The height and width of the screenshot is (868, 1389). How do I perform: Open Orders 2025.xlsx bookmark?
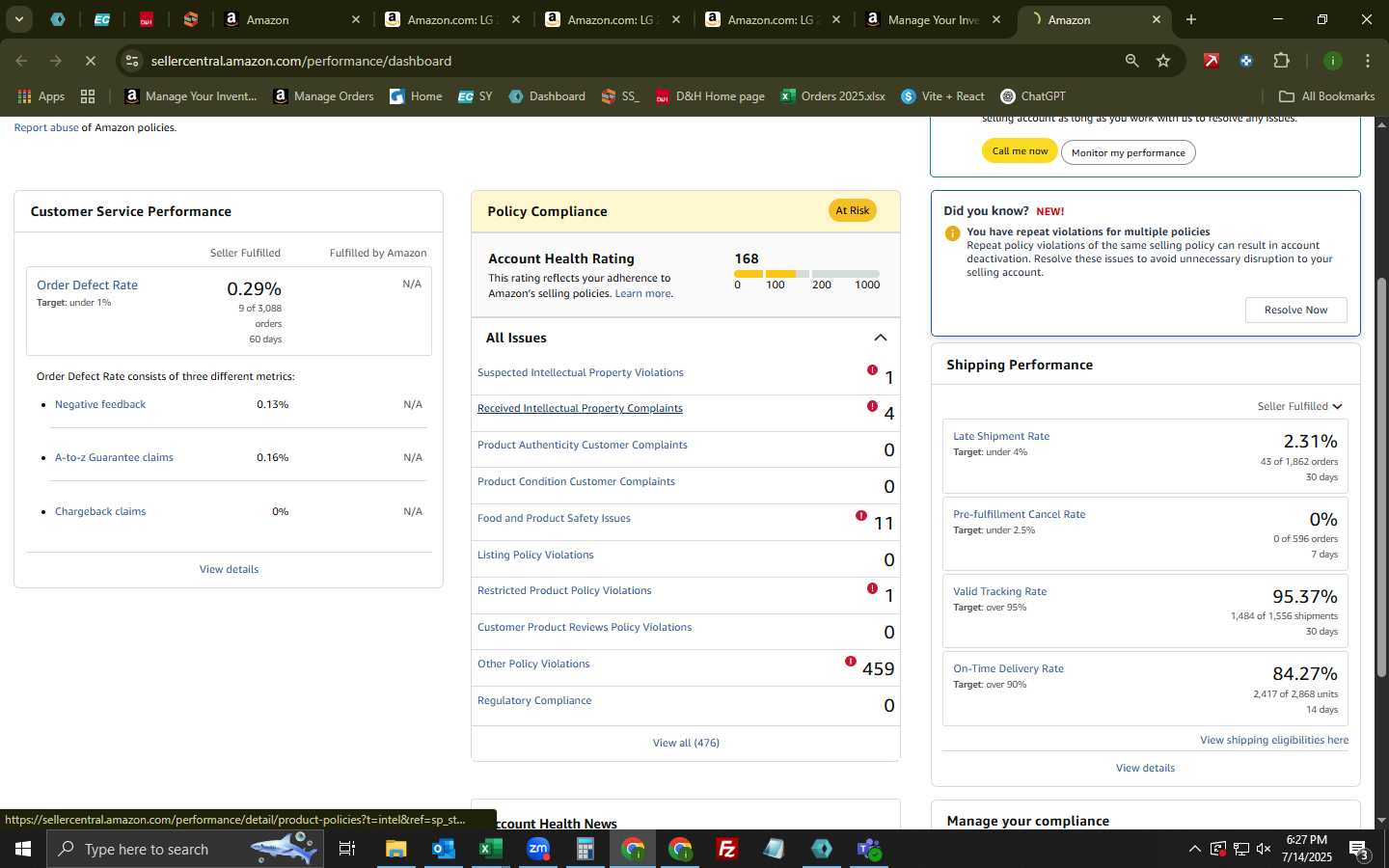pyautogui.click(x=833, y=96)
